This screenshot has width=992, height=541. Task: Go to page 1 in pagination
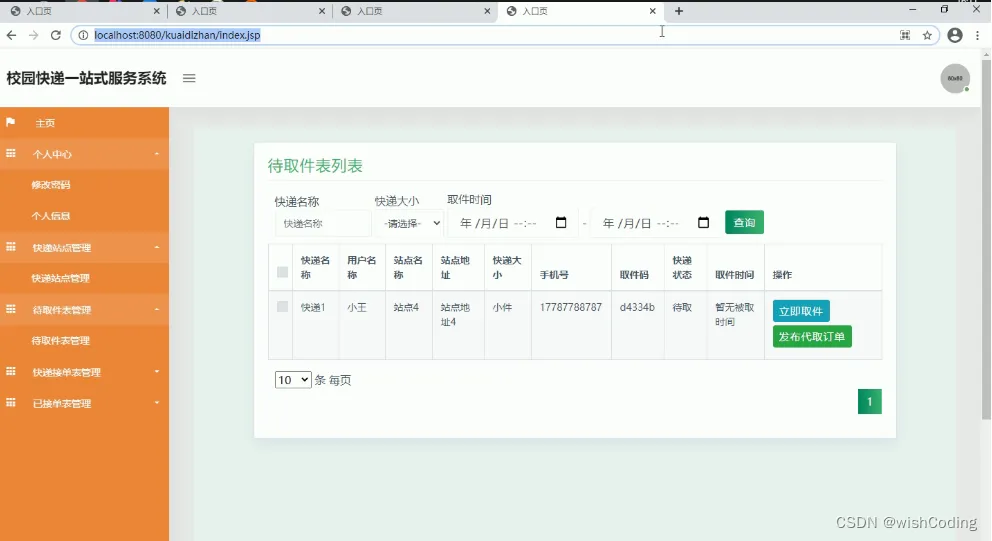[x=869, y=401]
